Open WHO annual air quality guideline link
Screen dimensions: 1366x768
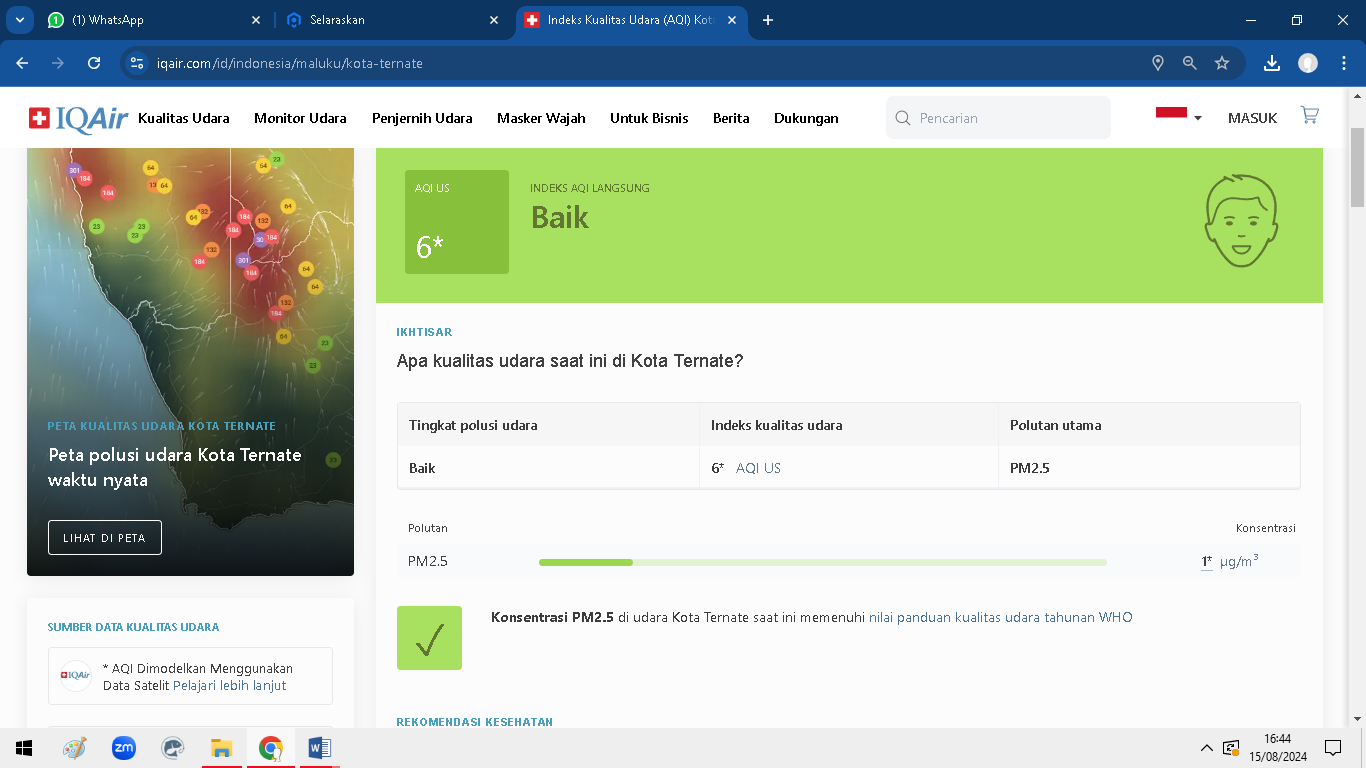pos(1001,617)
